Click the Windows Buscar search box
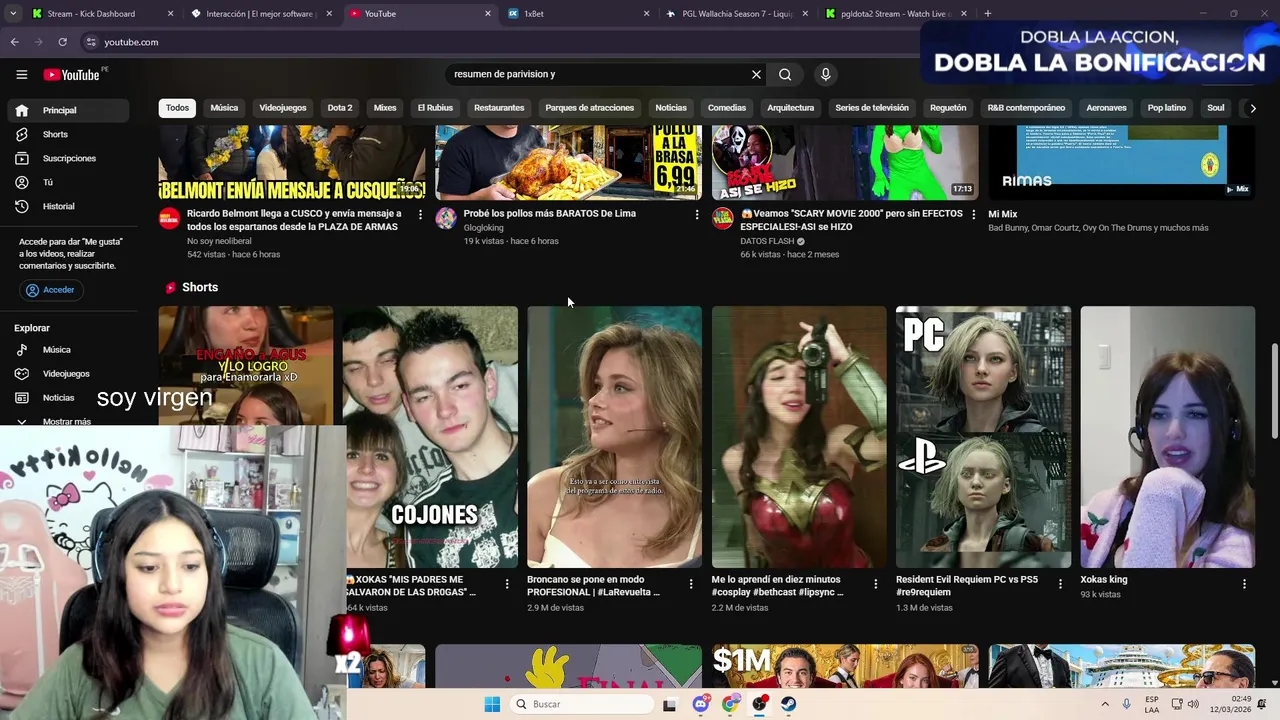This screenshot has height=720, width=1280. point(580,704)
